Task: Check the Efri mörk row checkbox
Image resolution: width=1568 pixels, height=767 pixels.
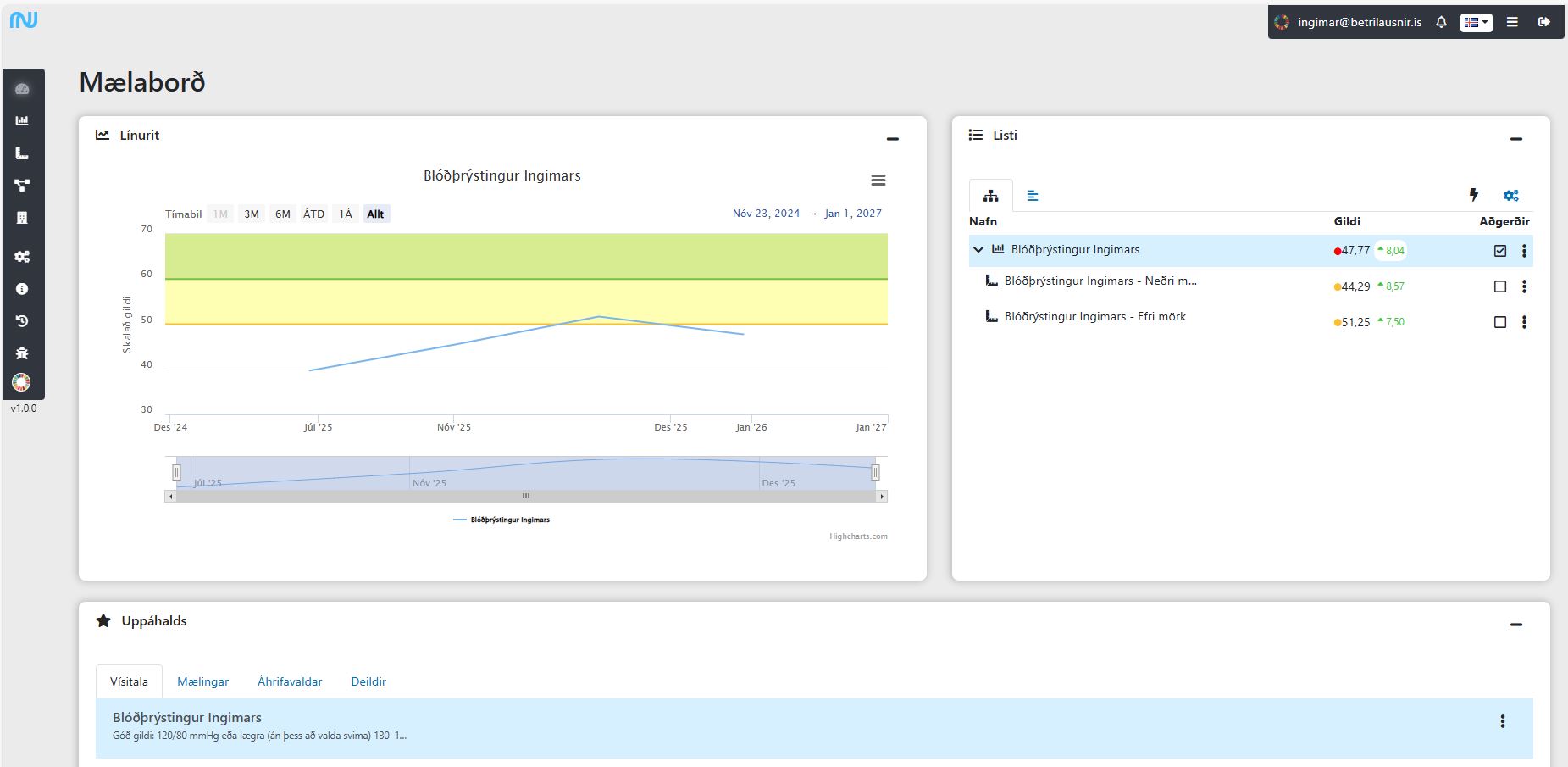Action: pyautogui.click(x=1500, y=322)
